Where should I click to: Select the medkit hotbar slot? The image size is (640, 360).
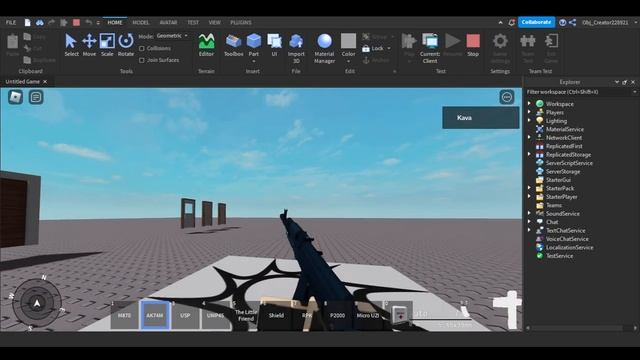click(399, 315)
